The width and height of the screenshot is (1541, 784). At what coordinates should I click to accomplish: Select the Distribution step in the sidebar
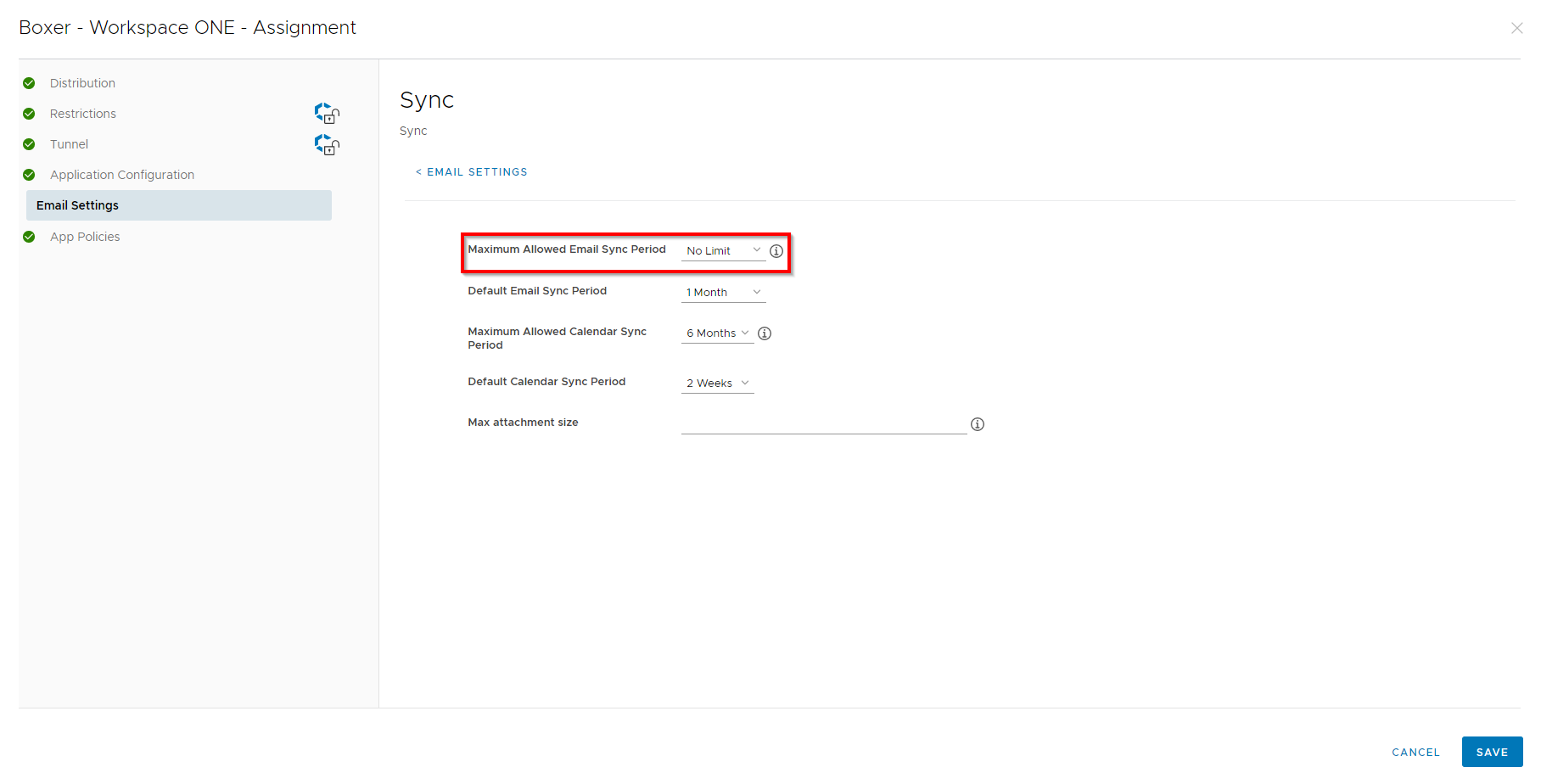(x=82, y=82)
